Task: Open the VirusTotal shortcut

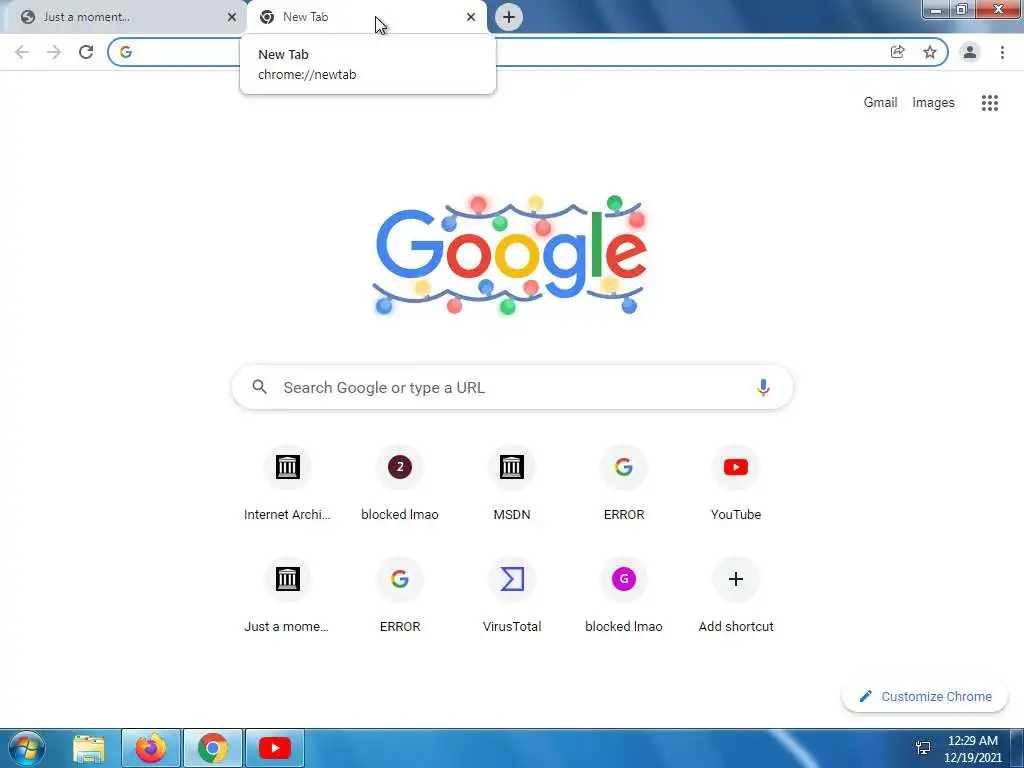Action: pyautogui.click(x=512, y=596)
